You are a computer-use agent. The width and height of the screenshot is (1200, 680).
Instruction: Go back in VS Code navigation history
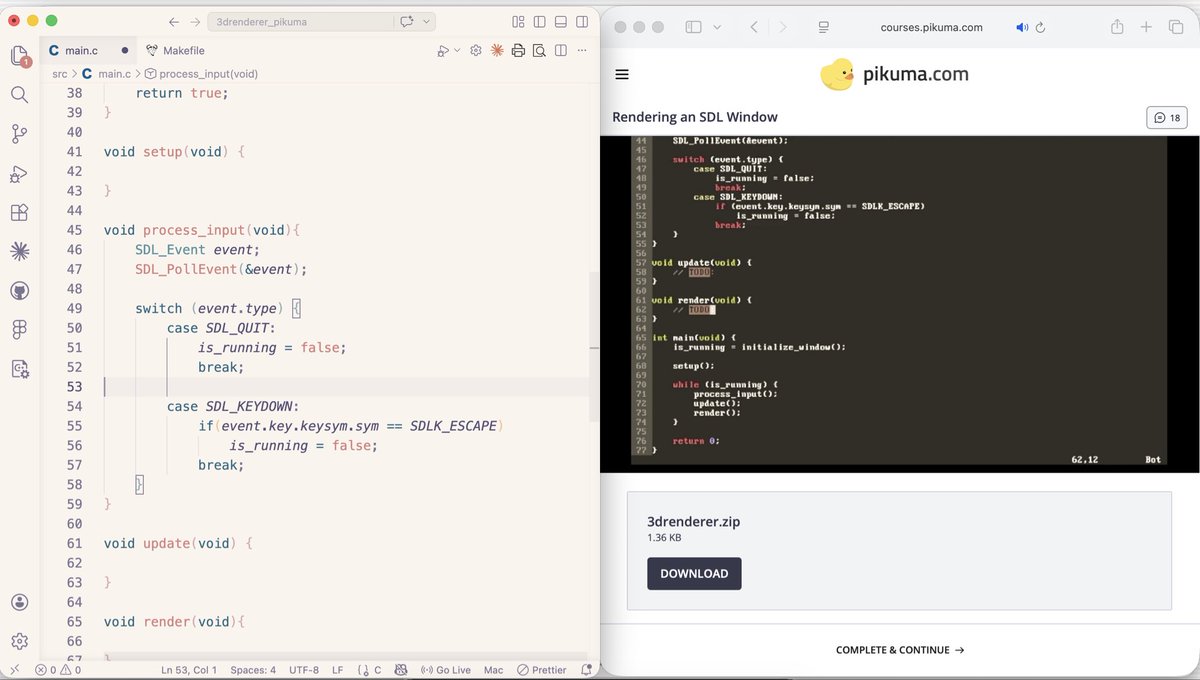(173, 21)
